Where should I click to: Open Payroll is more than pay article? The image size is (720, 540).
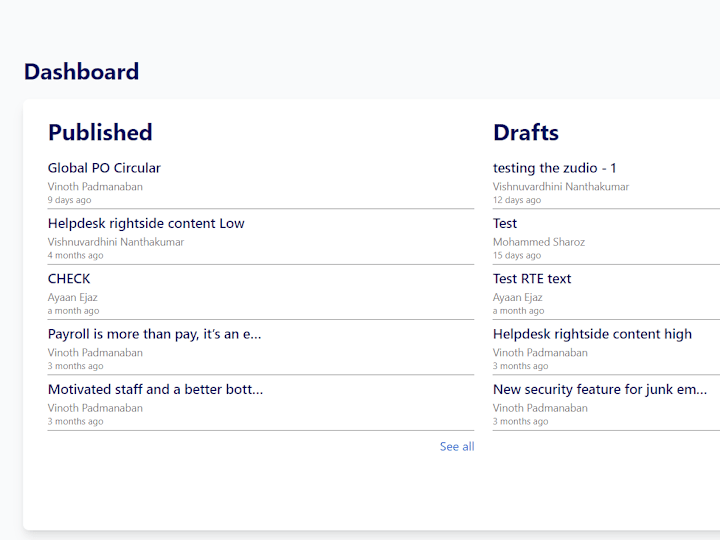click(x=154, y=334)
